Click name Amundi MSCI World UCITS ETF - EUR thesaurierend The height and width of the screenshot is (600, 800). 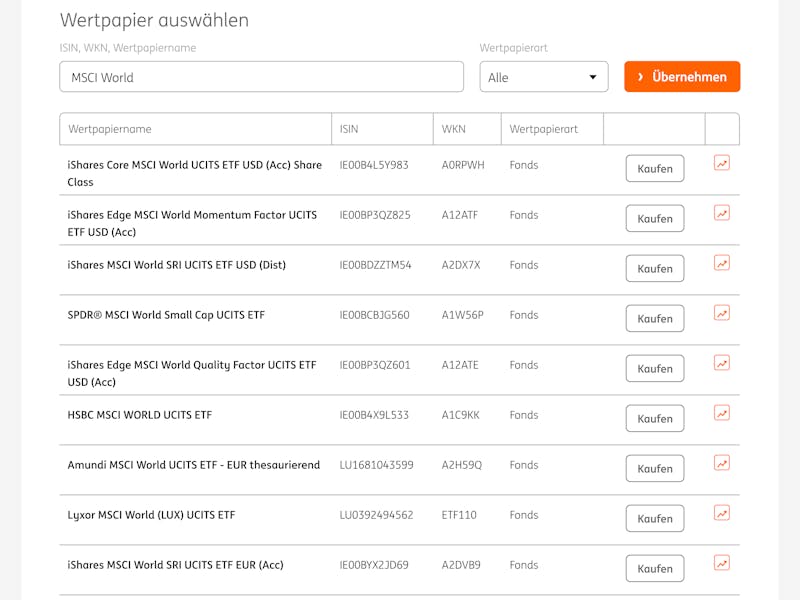193,465
